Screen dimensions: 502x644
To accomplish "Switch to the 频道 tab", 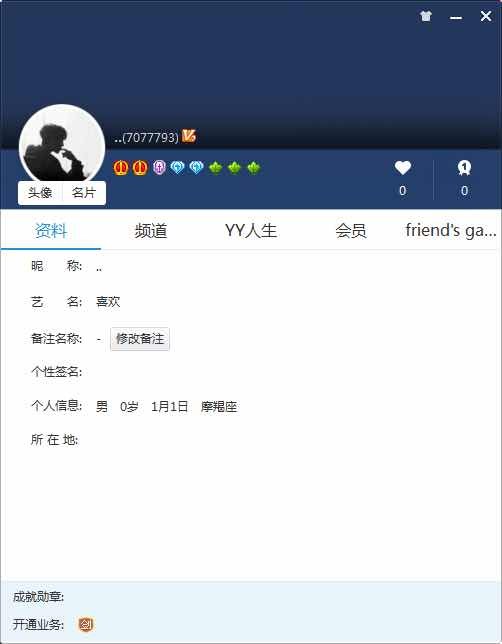I will (x=151, y=230).
